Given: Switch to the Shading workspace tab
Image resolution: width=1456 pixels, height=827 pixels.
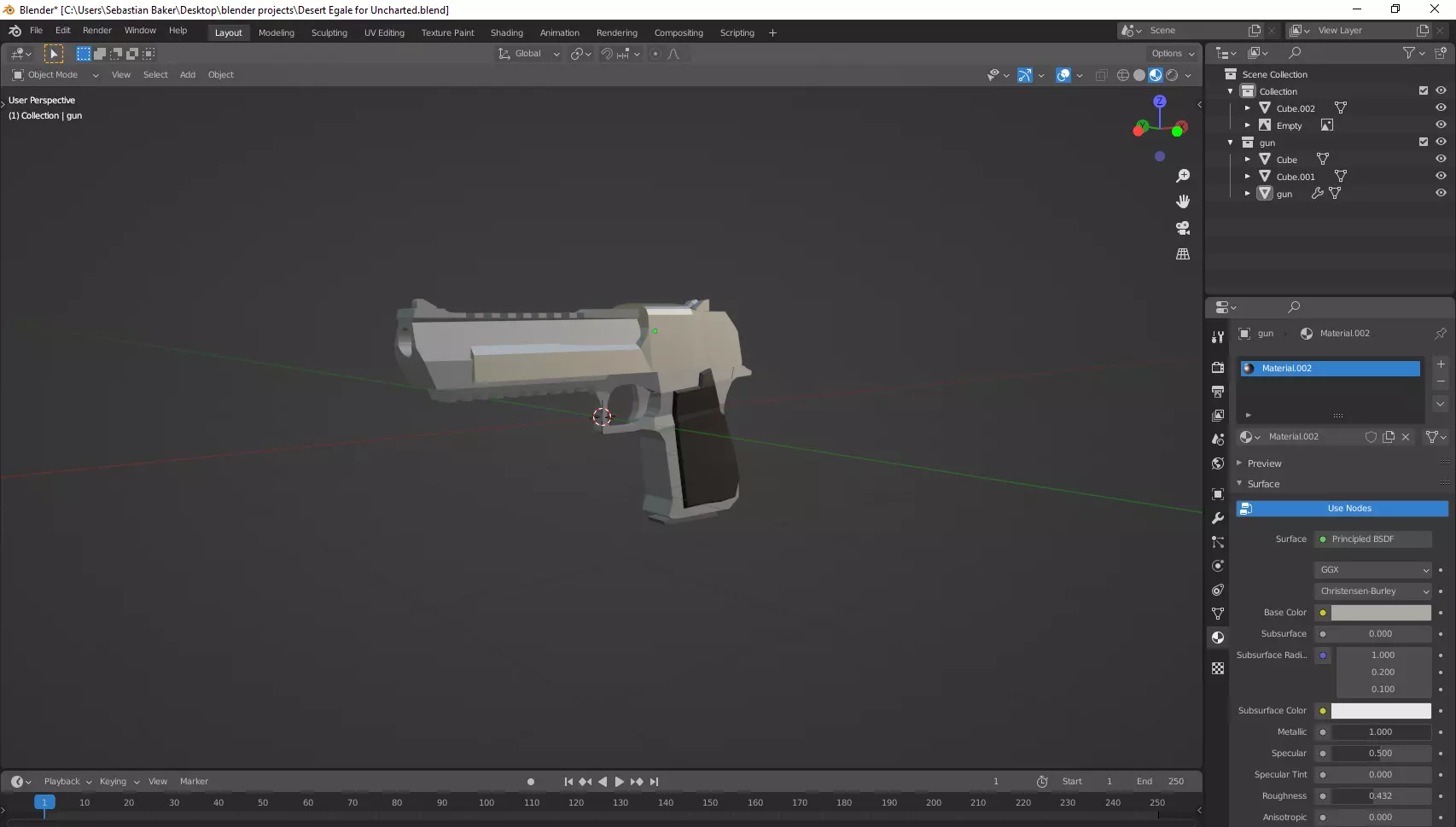Looking at the screenshot, I should tap(507, 32).
